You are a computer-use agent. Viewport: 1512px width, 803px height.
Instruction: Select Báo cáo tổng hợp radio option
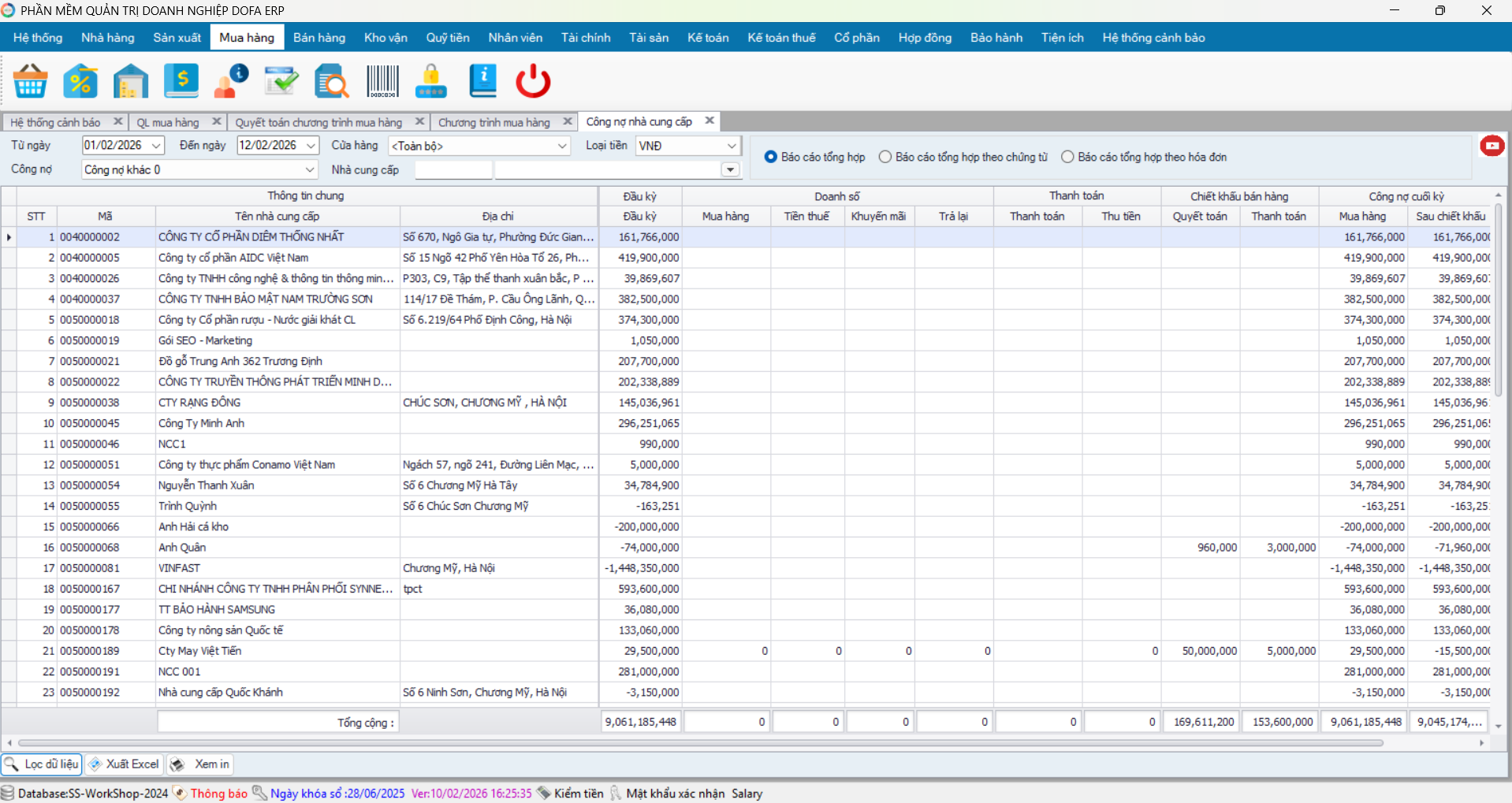tap(771, 157)
